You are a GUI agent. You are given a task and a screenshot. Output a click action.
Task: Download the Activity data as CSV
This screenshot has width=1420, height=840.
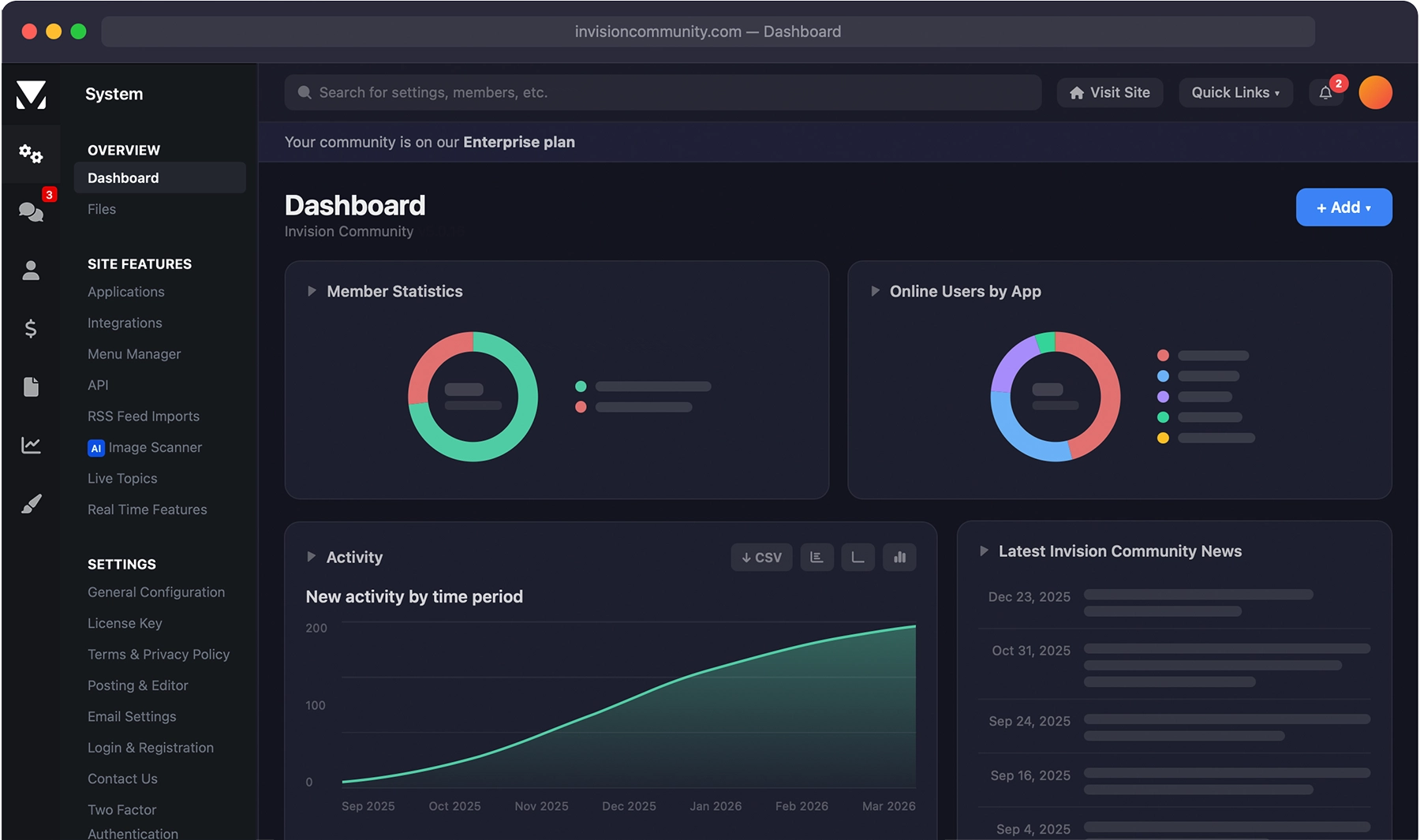(761, 557)
